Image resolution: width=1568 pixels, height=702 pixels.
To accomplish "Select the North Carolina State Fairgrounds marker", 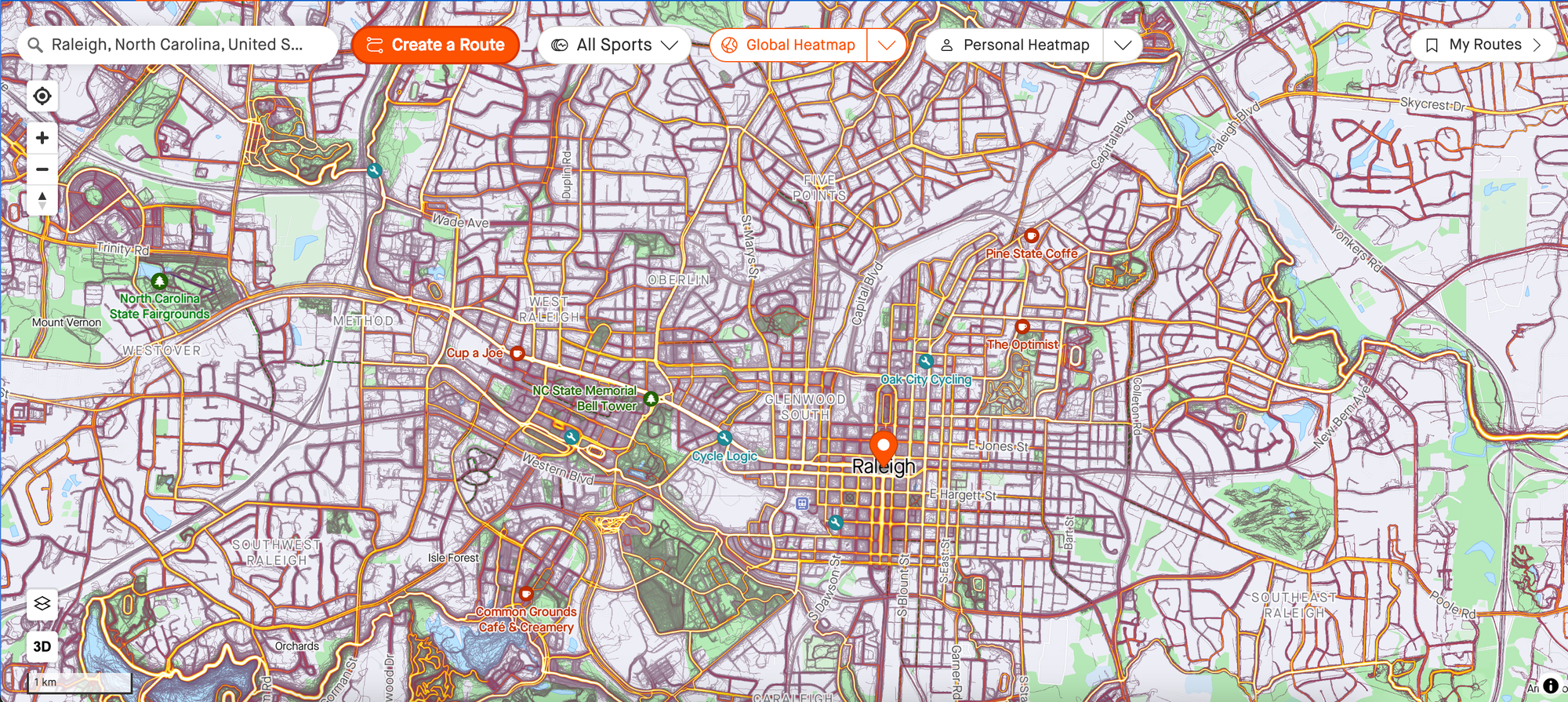I will [159, 281].
